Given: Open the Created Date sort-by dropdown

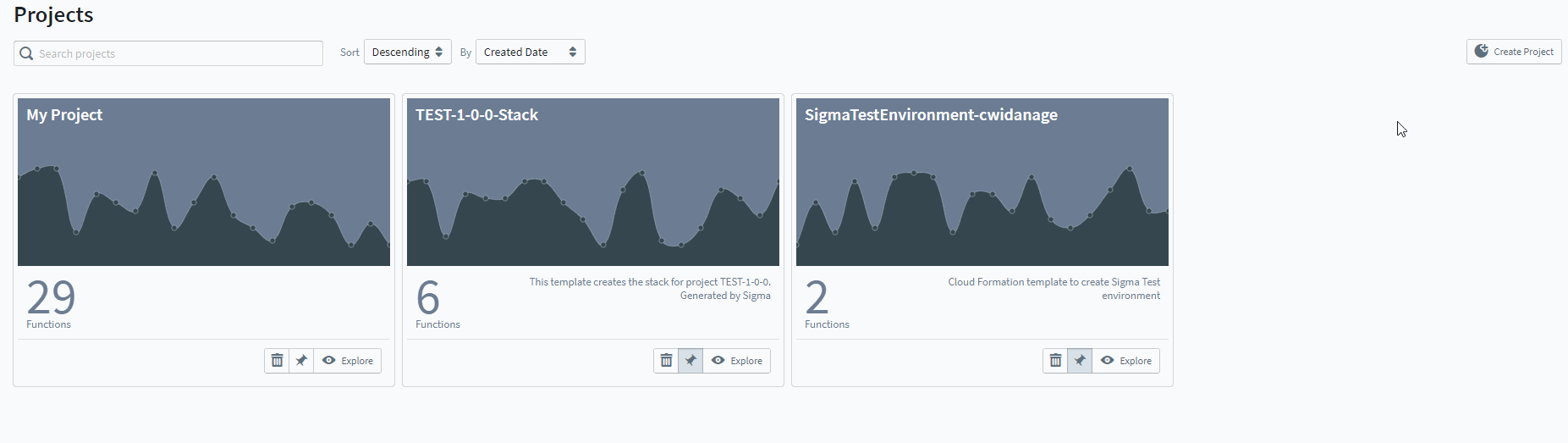Looking at the screenshot, I should tap(531, 52).
